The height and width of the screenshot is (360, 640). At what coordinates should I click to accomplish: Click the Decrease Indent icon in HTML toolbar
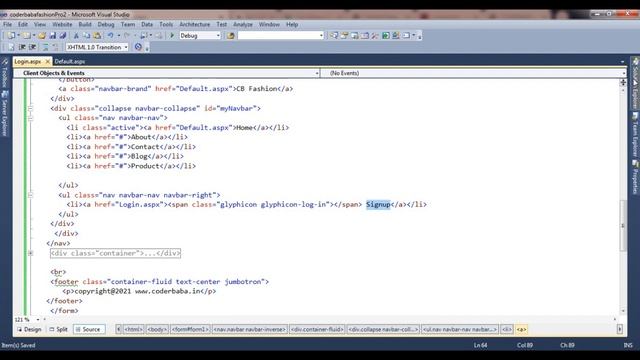(22, 47)
